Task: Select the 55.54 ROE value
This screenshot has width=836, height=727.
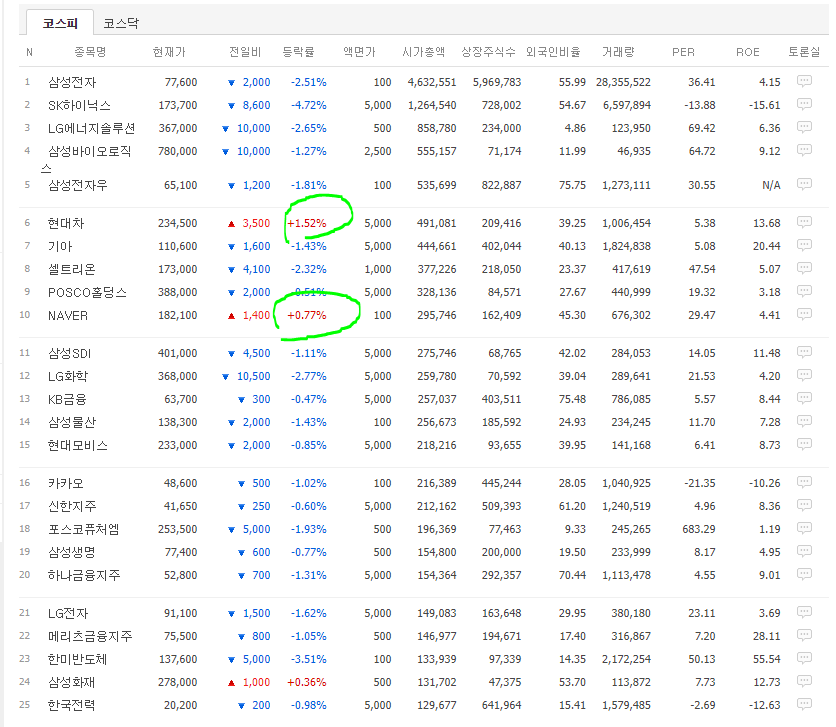Action: [767, 659]
